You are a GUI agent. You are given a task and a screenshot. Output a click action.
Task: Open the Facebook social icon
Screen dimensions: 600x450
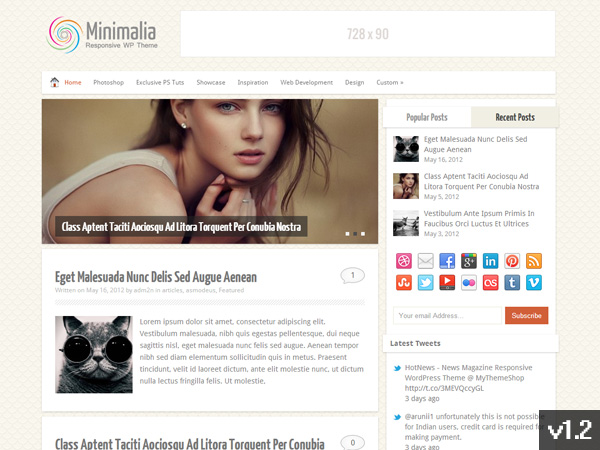(x=447, y=261)
